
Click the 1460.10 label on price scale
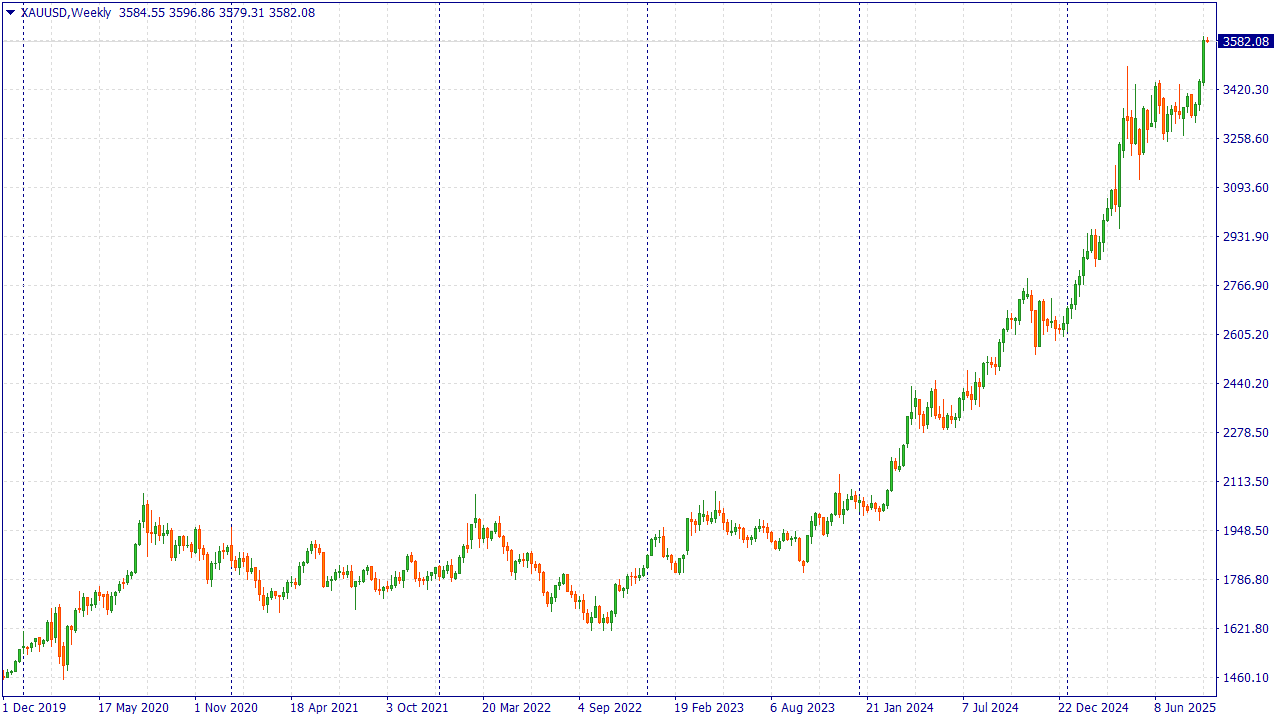click(1245, 678)
